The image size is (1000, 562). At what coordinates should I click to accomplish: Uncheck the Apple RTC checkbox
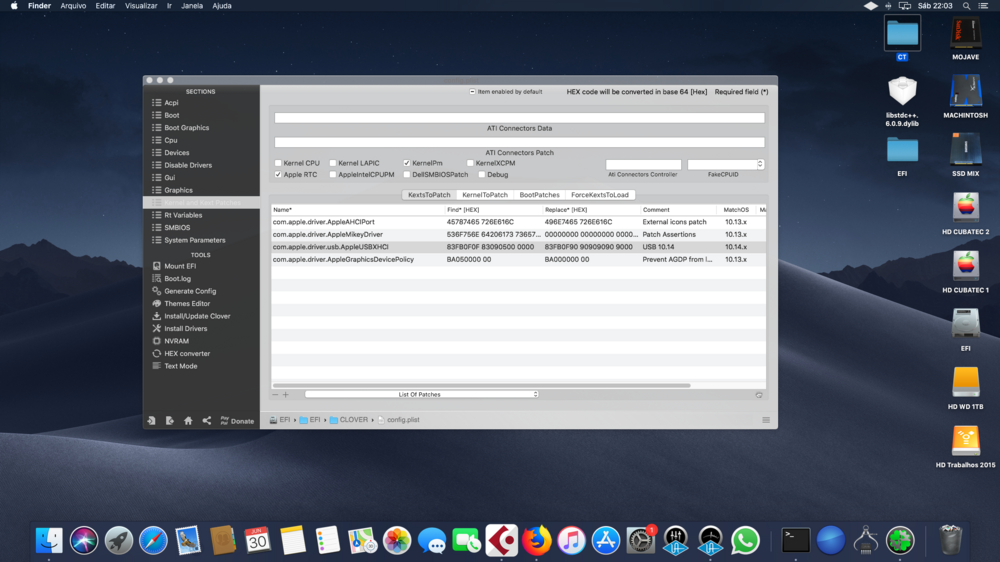[278, 175]
